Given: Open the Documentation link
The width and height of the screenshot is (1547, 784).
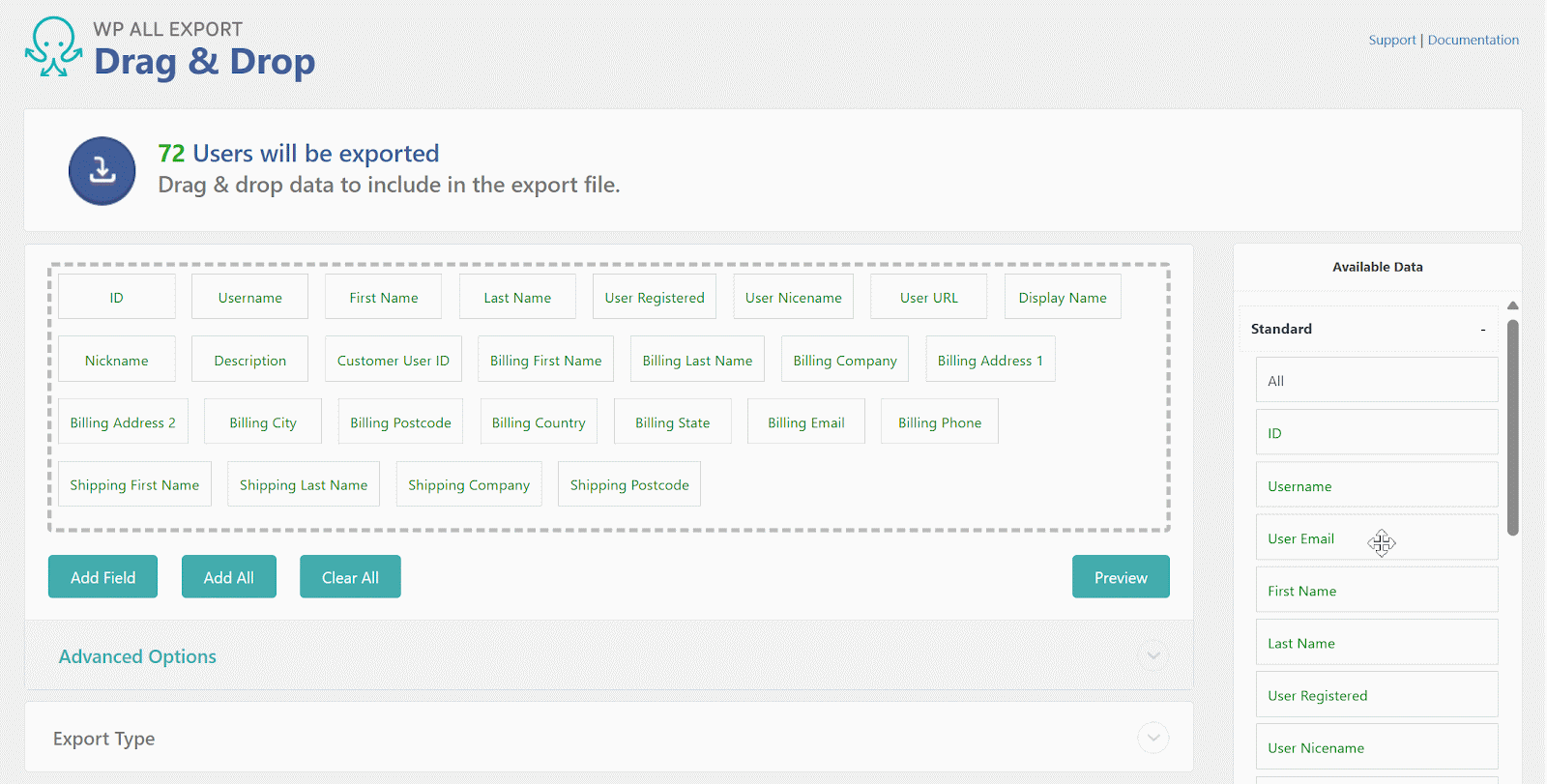Looking at the screenshot, I should (1473, 40).
